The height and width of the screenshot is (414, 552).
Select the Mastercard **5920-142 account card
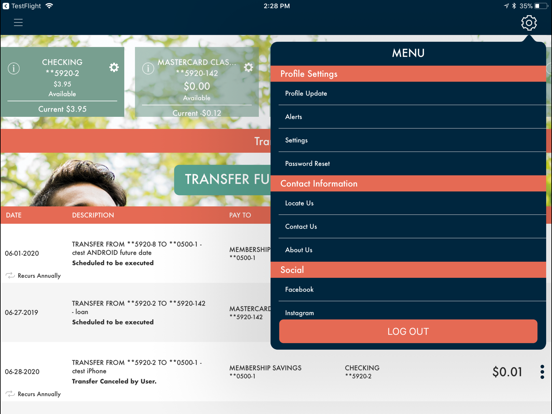197,82
